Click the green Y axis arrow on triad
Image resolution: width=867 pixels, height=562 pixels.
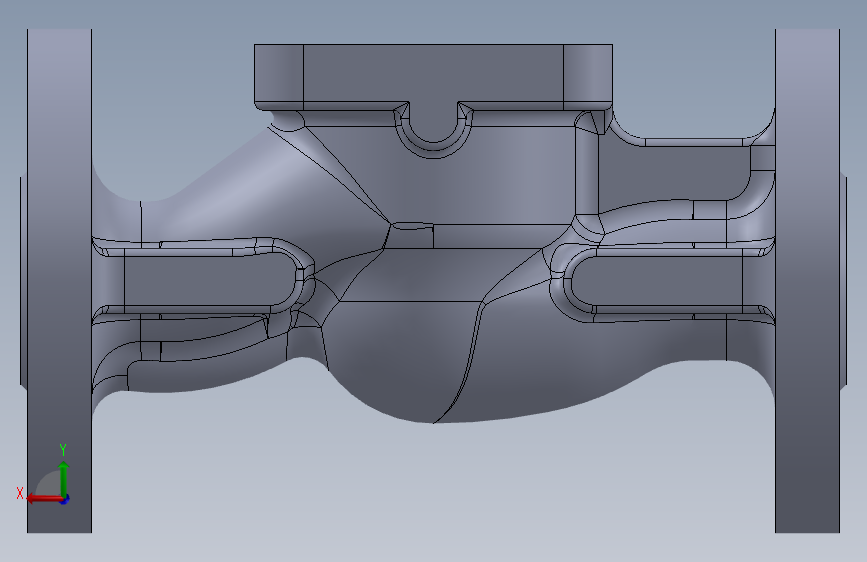(x=64, y=478)
